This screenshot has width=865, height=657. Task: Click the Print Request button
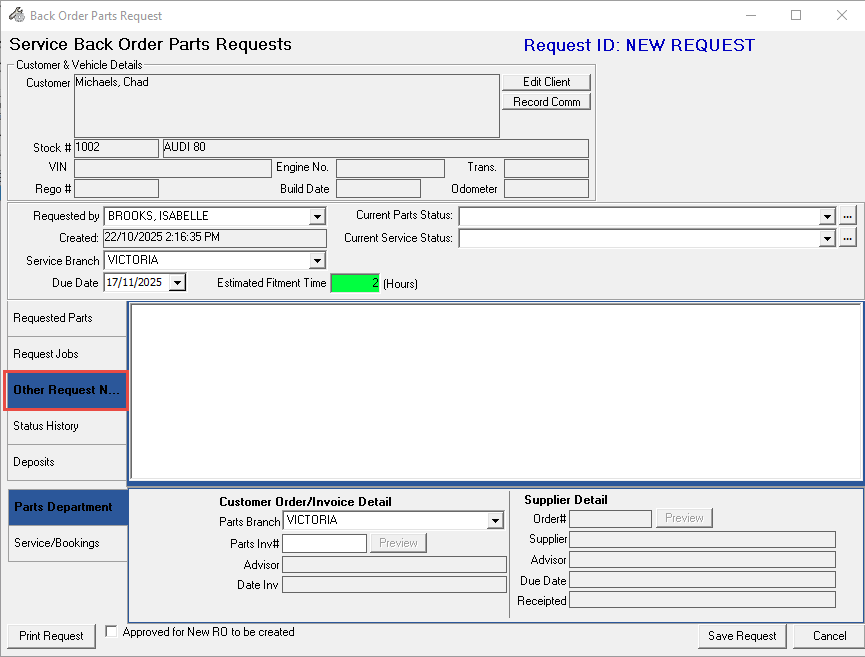coord(51,636)
